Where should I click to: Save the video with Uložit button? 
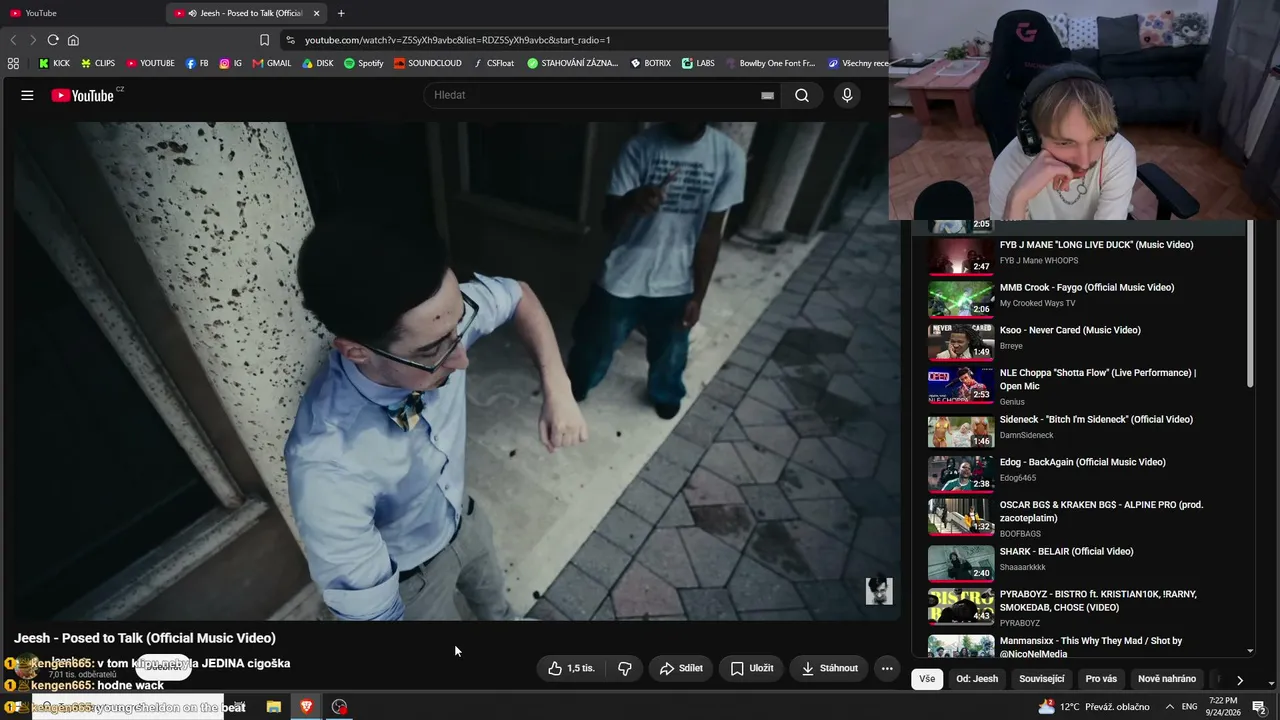[752, 668]
